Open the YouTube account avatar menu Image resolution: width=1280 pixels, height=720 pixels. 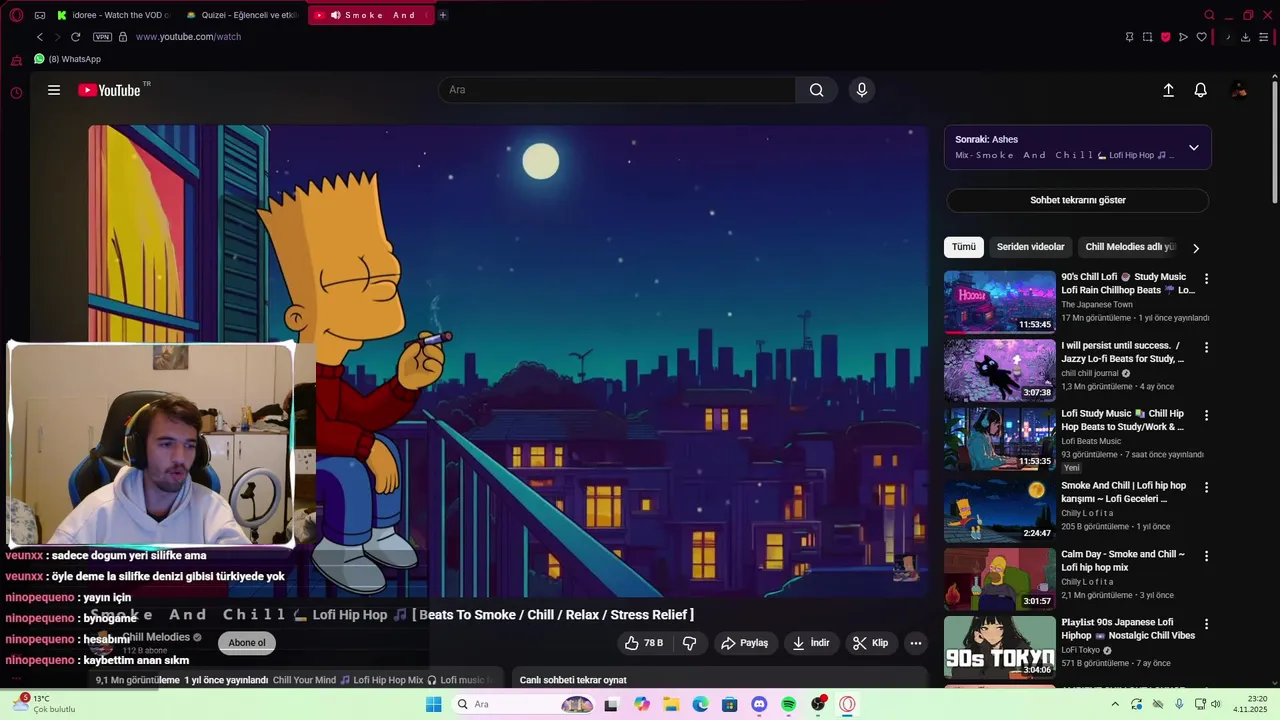(1239, 90)
